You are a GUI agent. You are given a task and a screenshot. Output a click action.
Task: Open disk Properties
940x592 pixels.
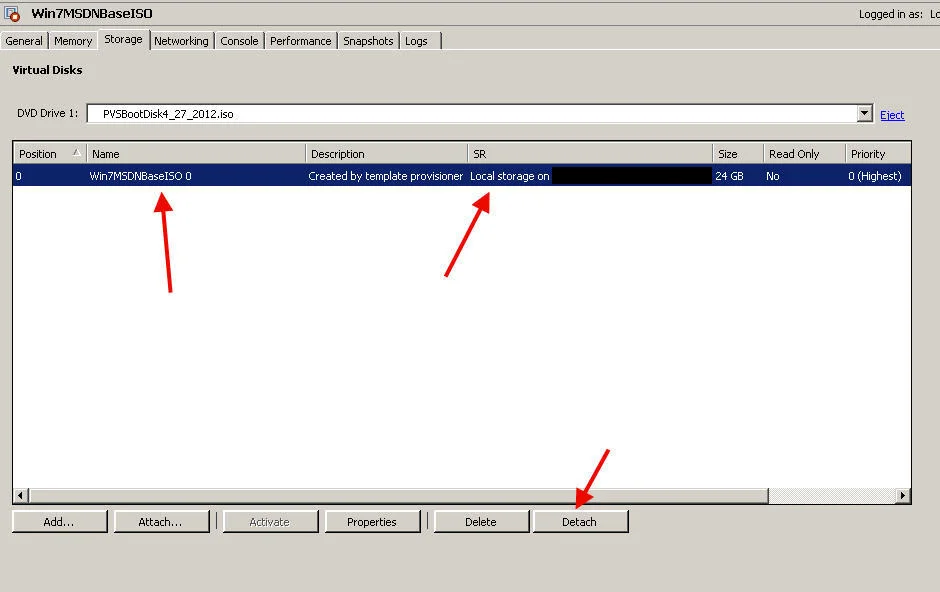tap(372, 521)
